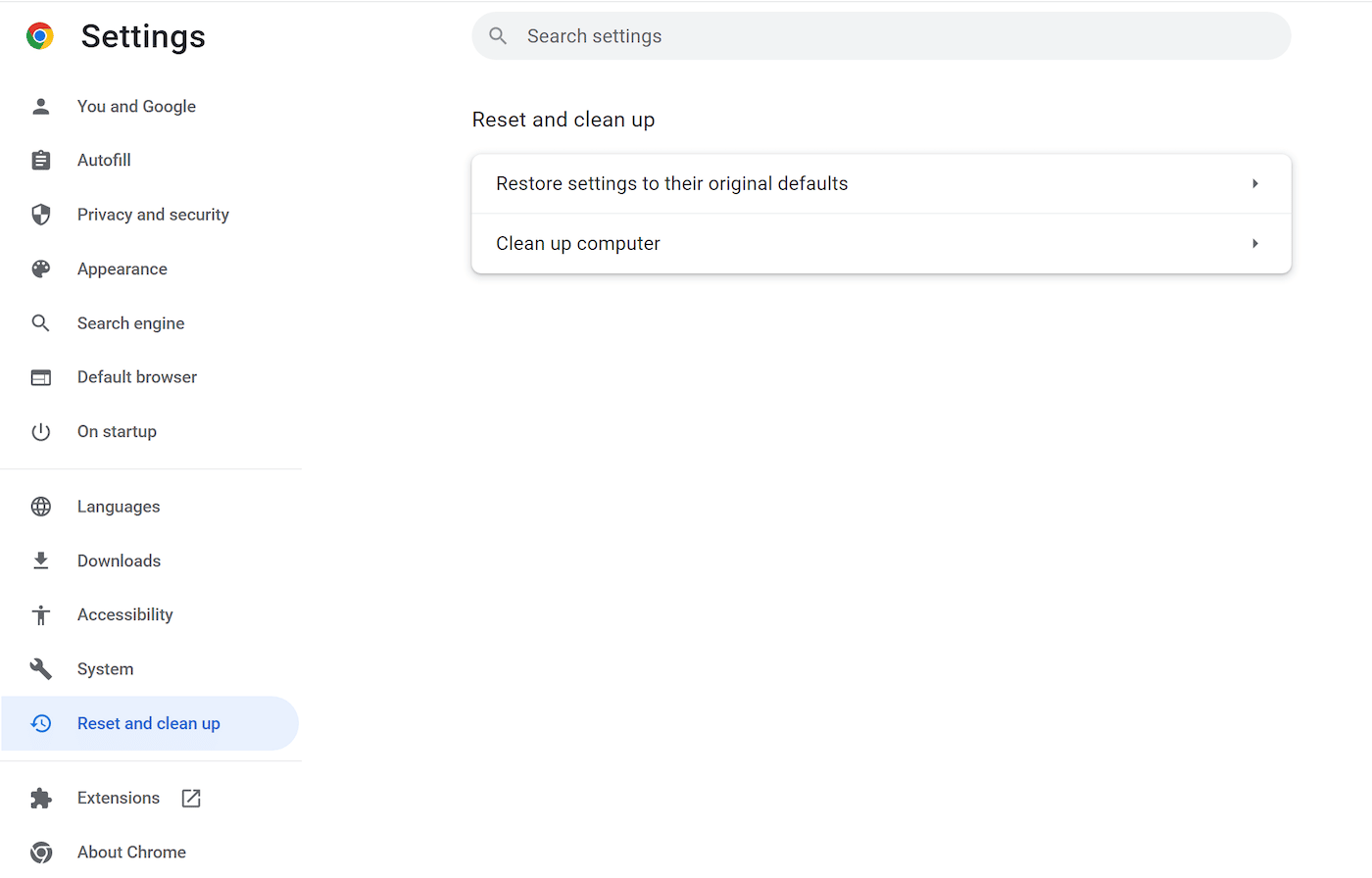Open System via the wrench icon
Viewport: 1372px width, 878px height.
click(x=40, y=668)
